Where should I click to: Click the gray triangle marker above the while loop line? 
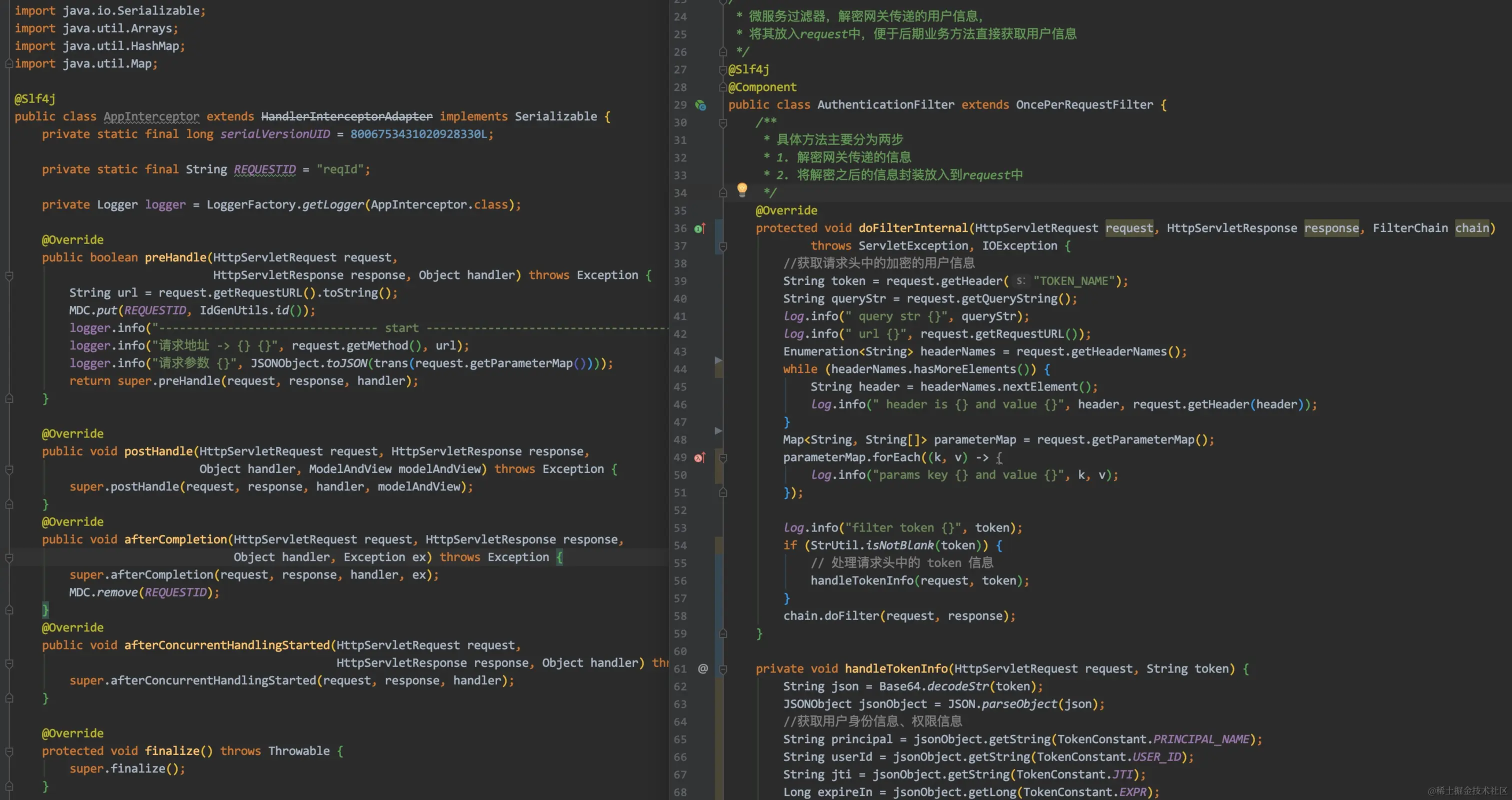coord(718,360)
